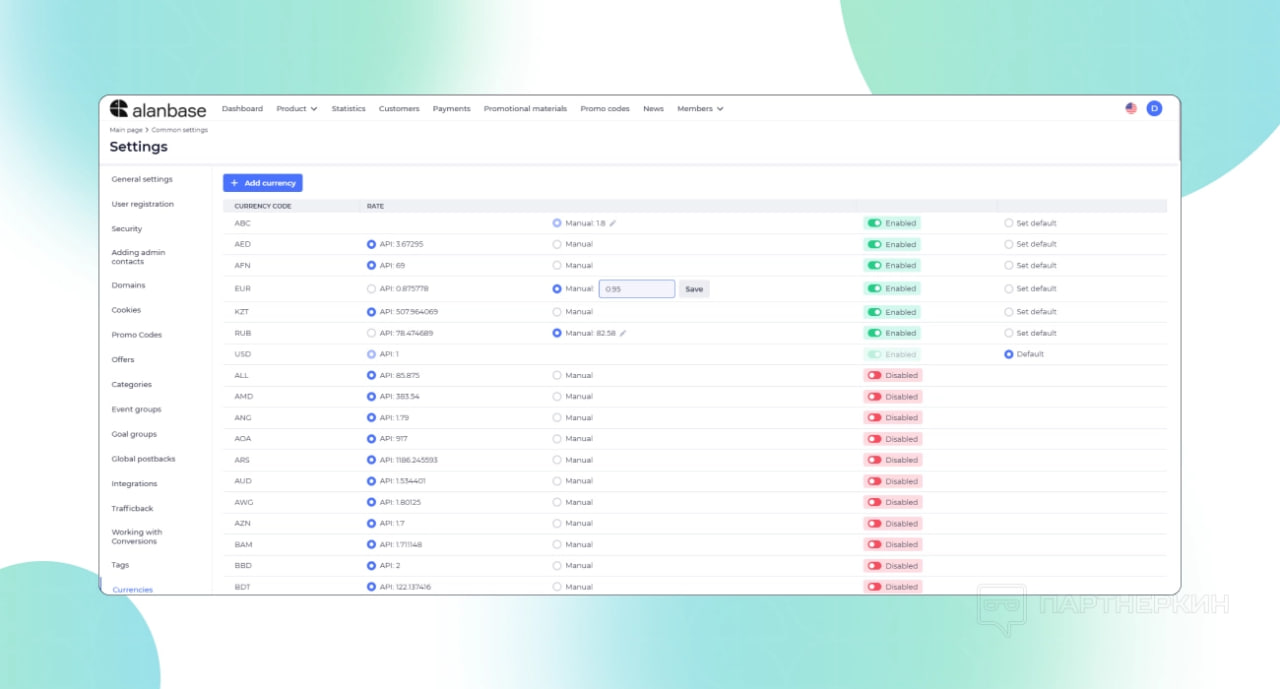
Task: Save the EUR manual rate
Action: click(694, 289)
